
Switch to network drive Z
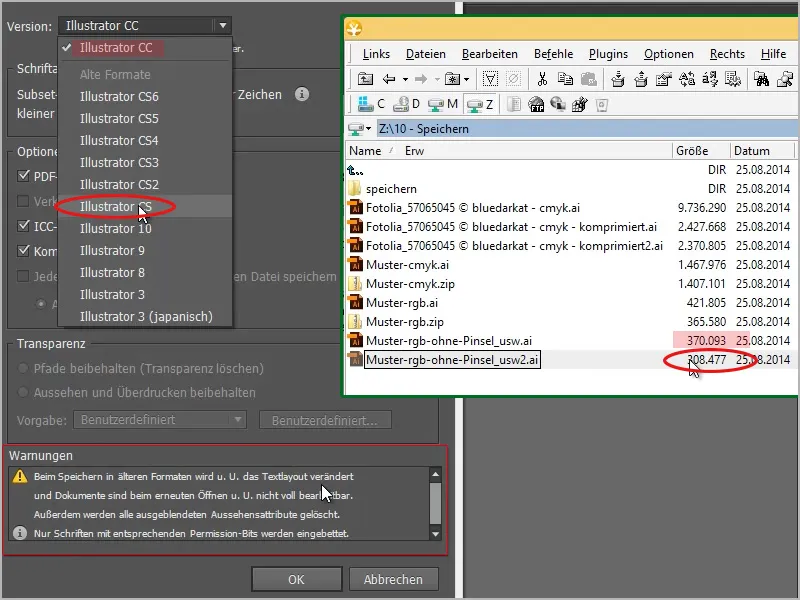tap(480, 105)
